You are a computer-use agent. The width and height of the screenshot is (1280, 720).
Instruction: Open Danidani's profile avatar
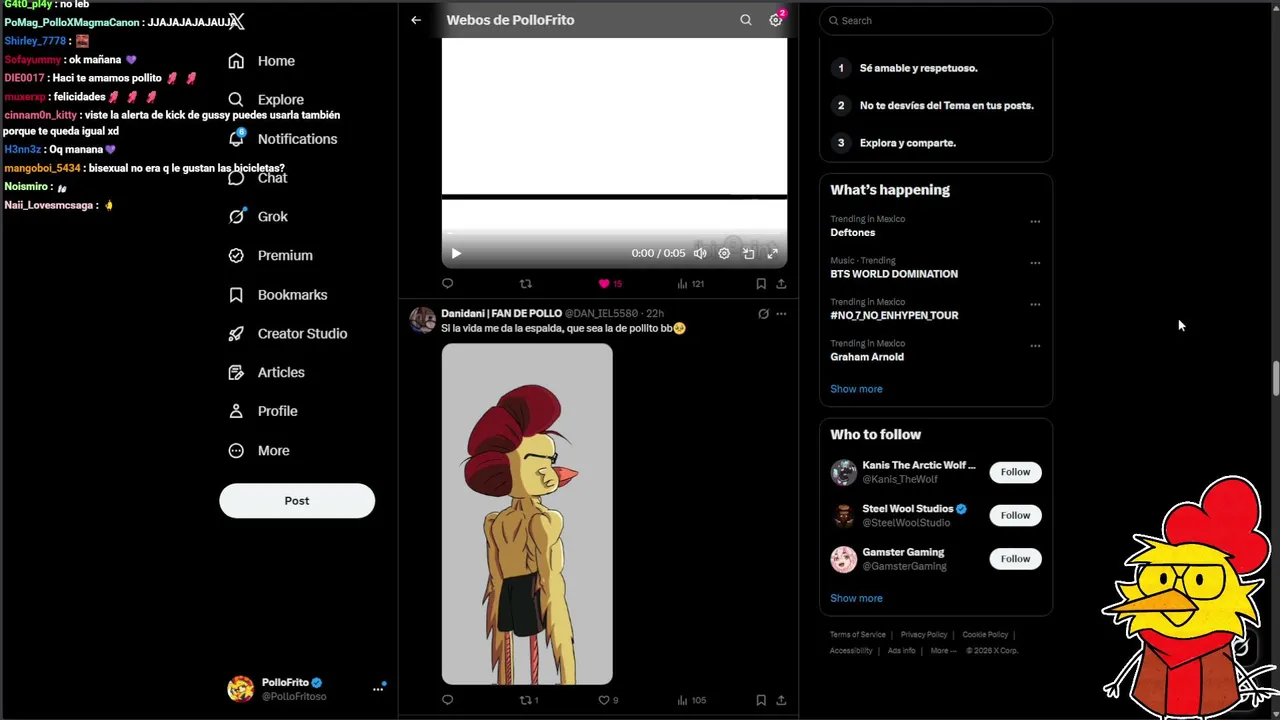[423, 320]
